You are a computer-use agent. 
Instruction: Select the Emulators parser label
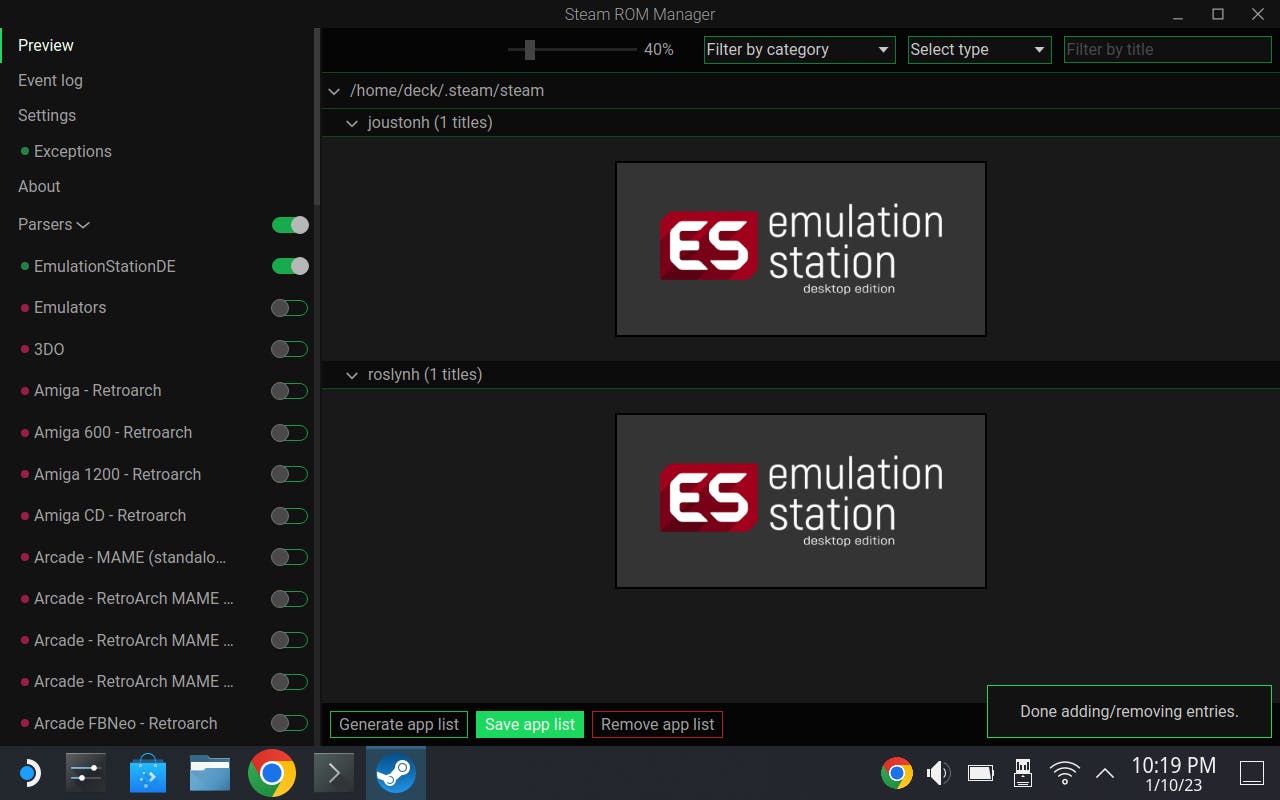[x=70, y=308]
